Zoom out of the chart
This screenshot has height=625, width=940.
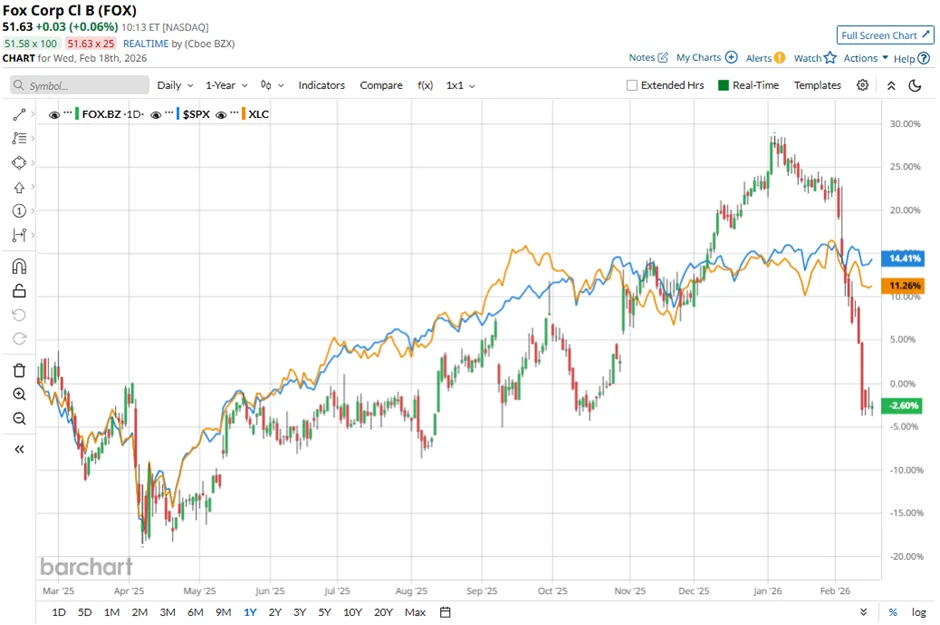click(x=19, y=419)
